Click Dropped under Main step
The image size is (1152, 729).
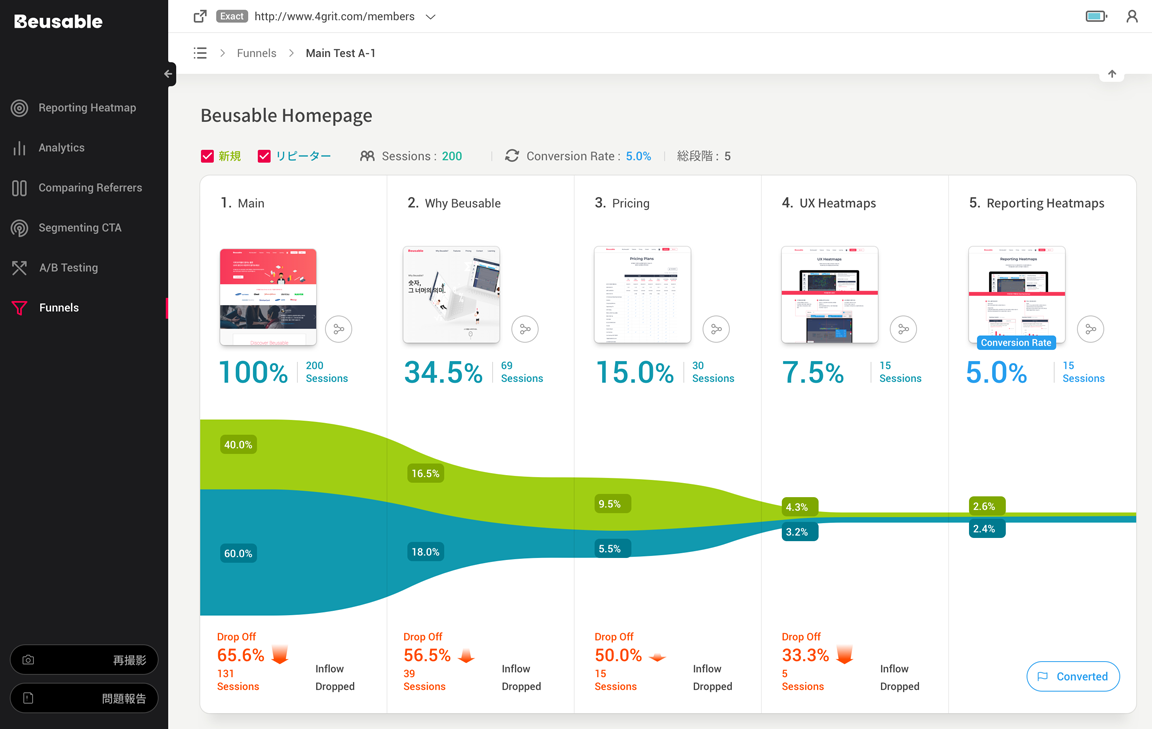[335, 686]
